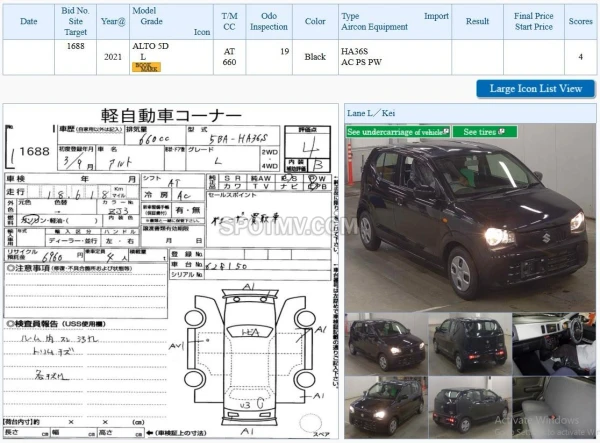600x443 pixels.
Task: Click the external-link icon beside undercarriage link
Action: 446,132
